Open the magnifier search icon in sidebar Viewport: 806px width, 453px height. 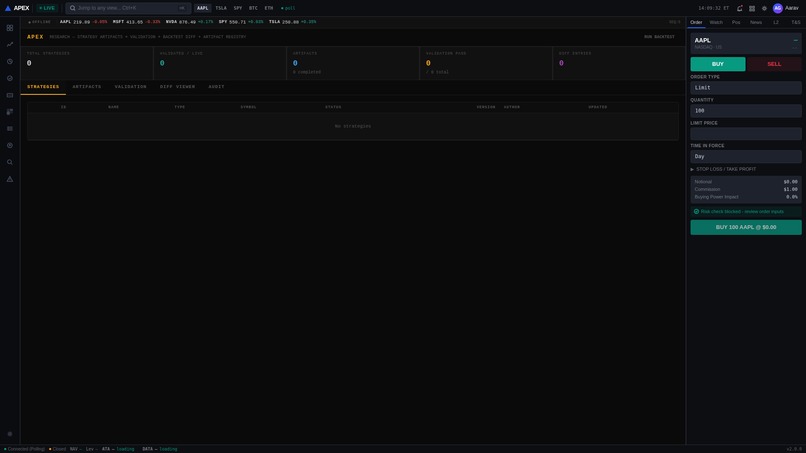(x=10, y=162)
